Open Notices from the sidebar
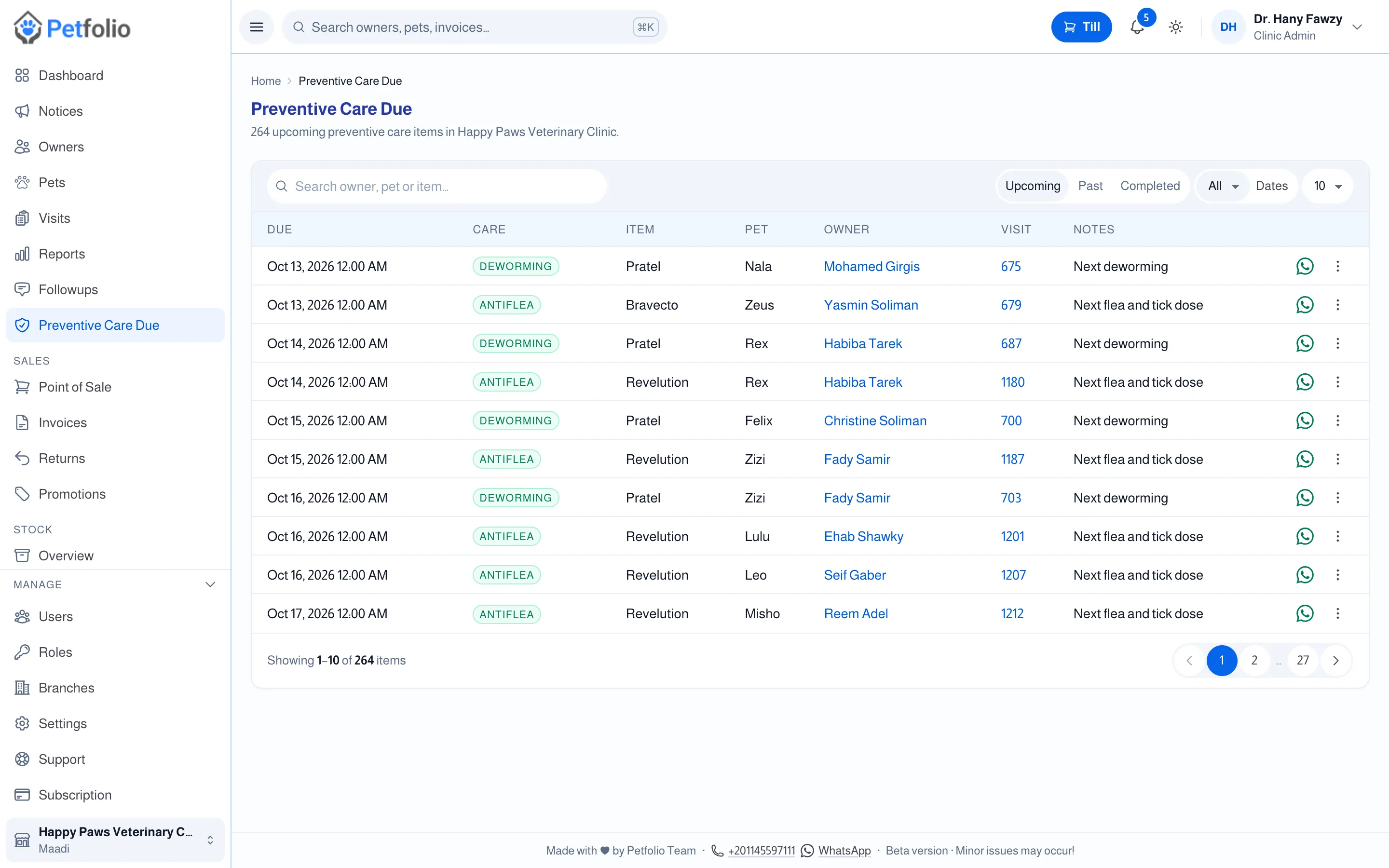The width and height of the screenshot is (1389, 868). (115, 111)
